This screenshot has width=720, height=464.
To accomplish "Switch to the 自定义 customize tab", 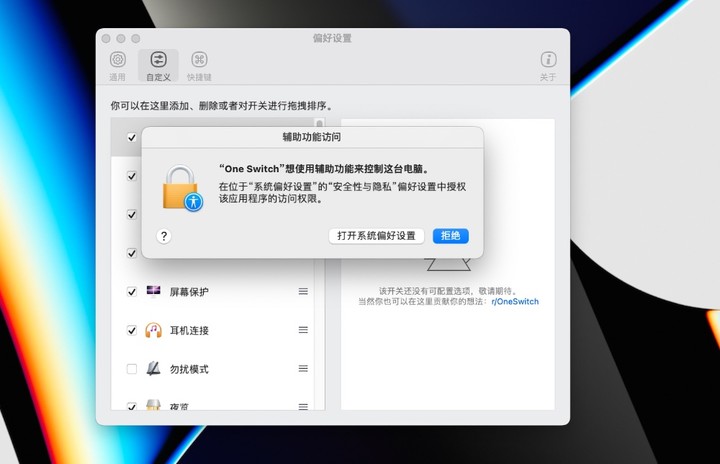I will [x=158, y=66].
